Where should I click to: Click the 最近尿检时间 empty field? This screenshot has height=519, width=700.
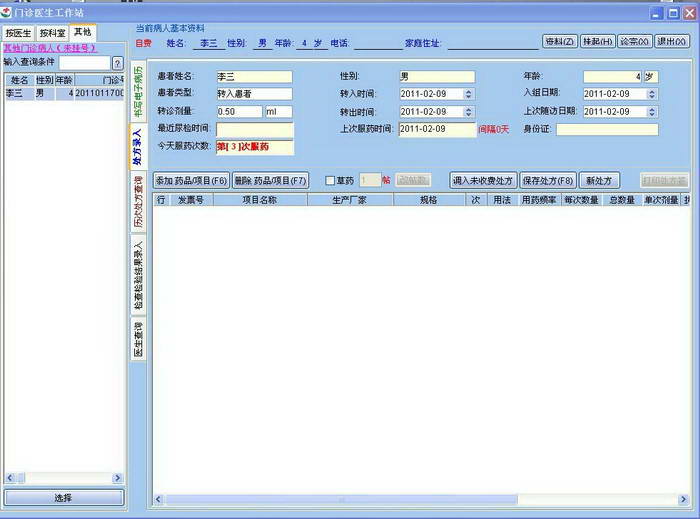click(255, 129)
